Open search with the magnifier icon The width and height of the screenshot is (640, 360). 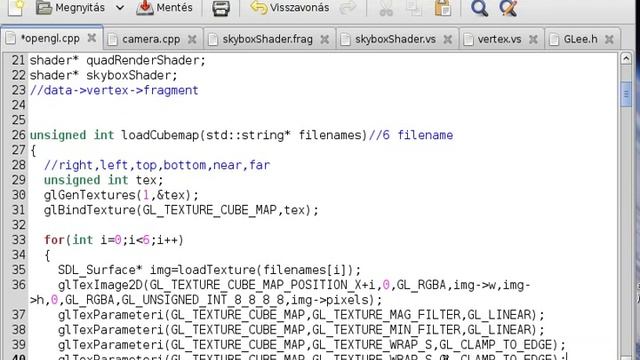coord(479,7)
